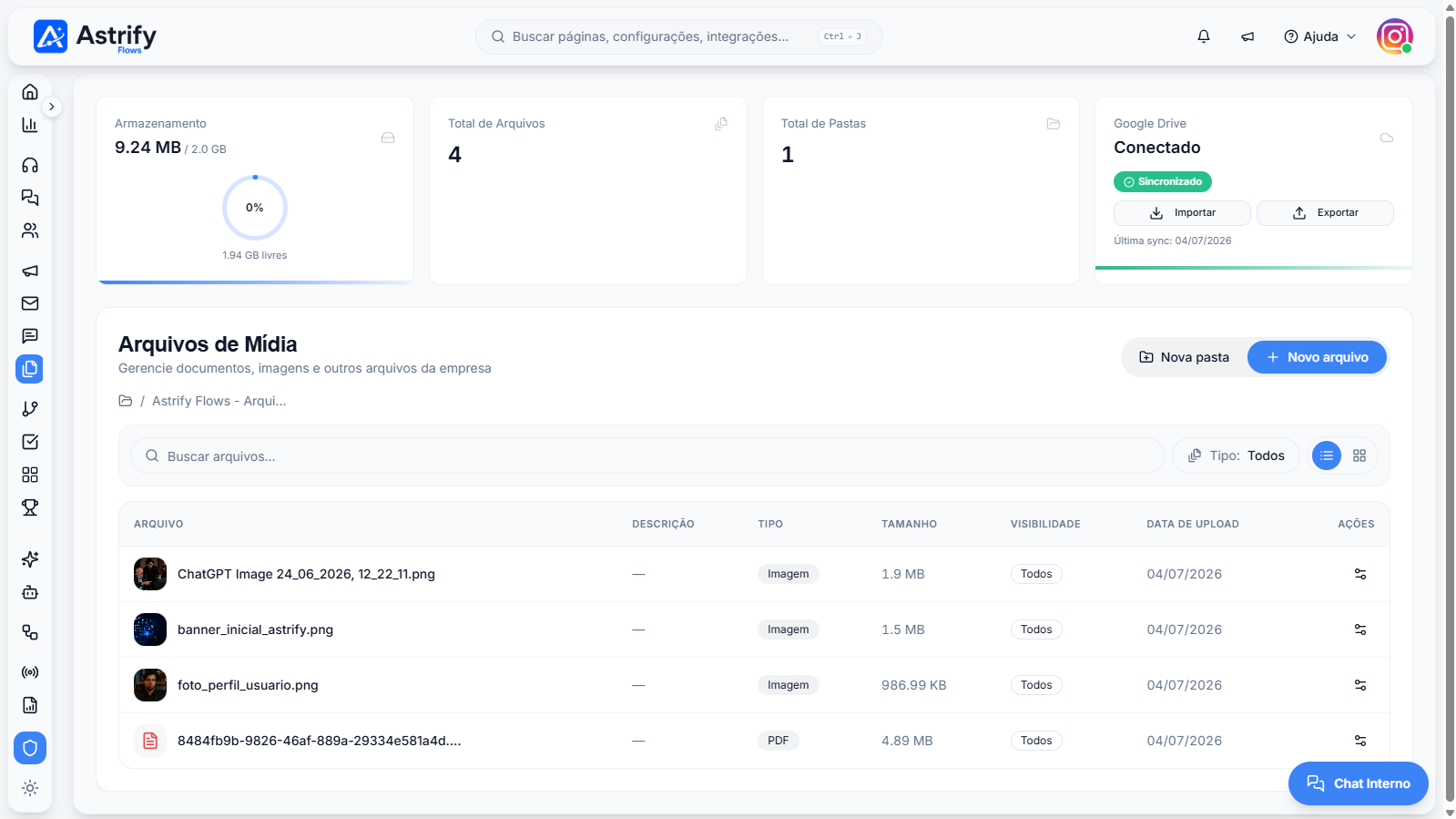Click the Buscar arquivos search field
Viewport: 1456px width, 819px height.
pyautogui.click(x=647, y=456)
